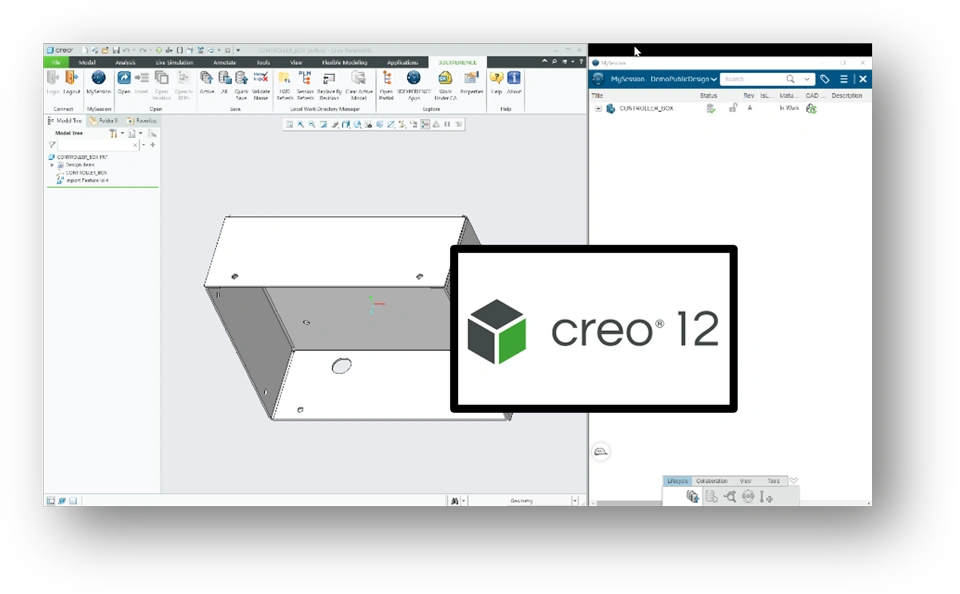Screen dimensions: 960x594
Task: Switch to the Flexible Modeling ribbon tab
Action: click(x=345, y=62)
